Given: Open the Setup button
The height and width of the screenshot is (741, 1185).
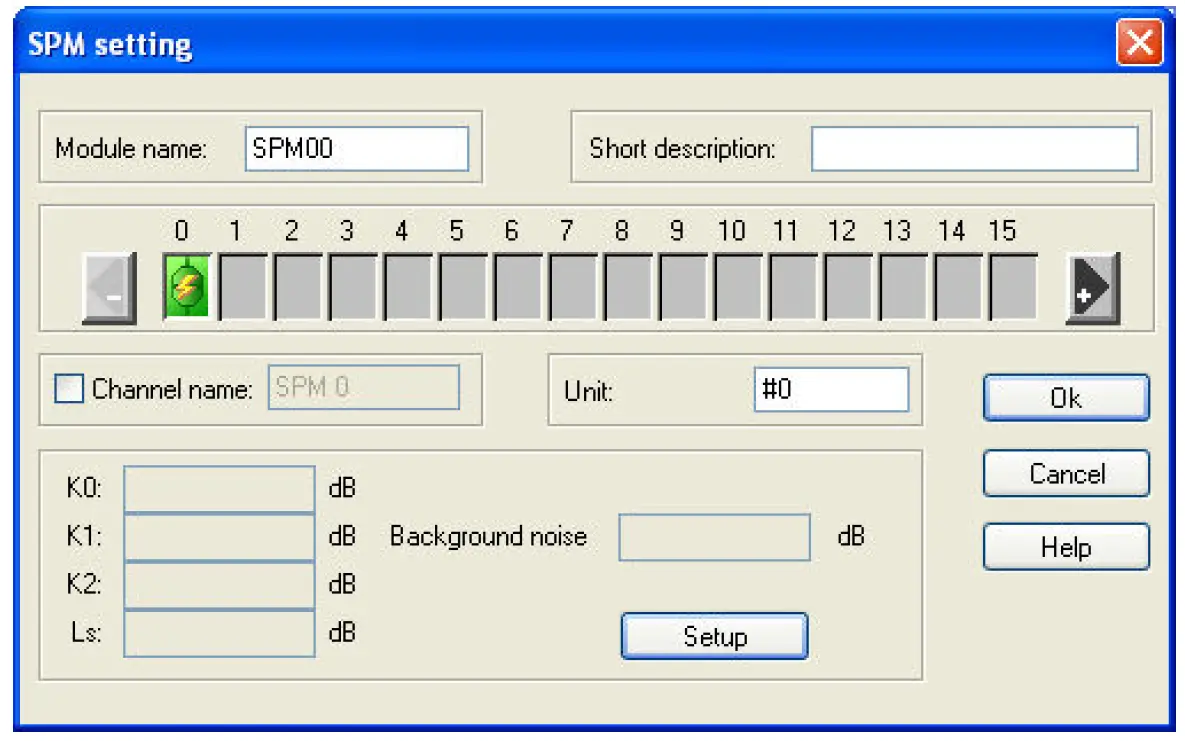Looking at the screenshot, I should click(714, 636).
